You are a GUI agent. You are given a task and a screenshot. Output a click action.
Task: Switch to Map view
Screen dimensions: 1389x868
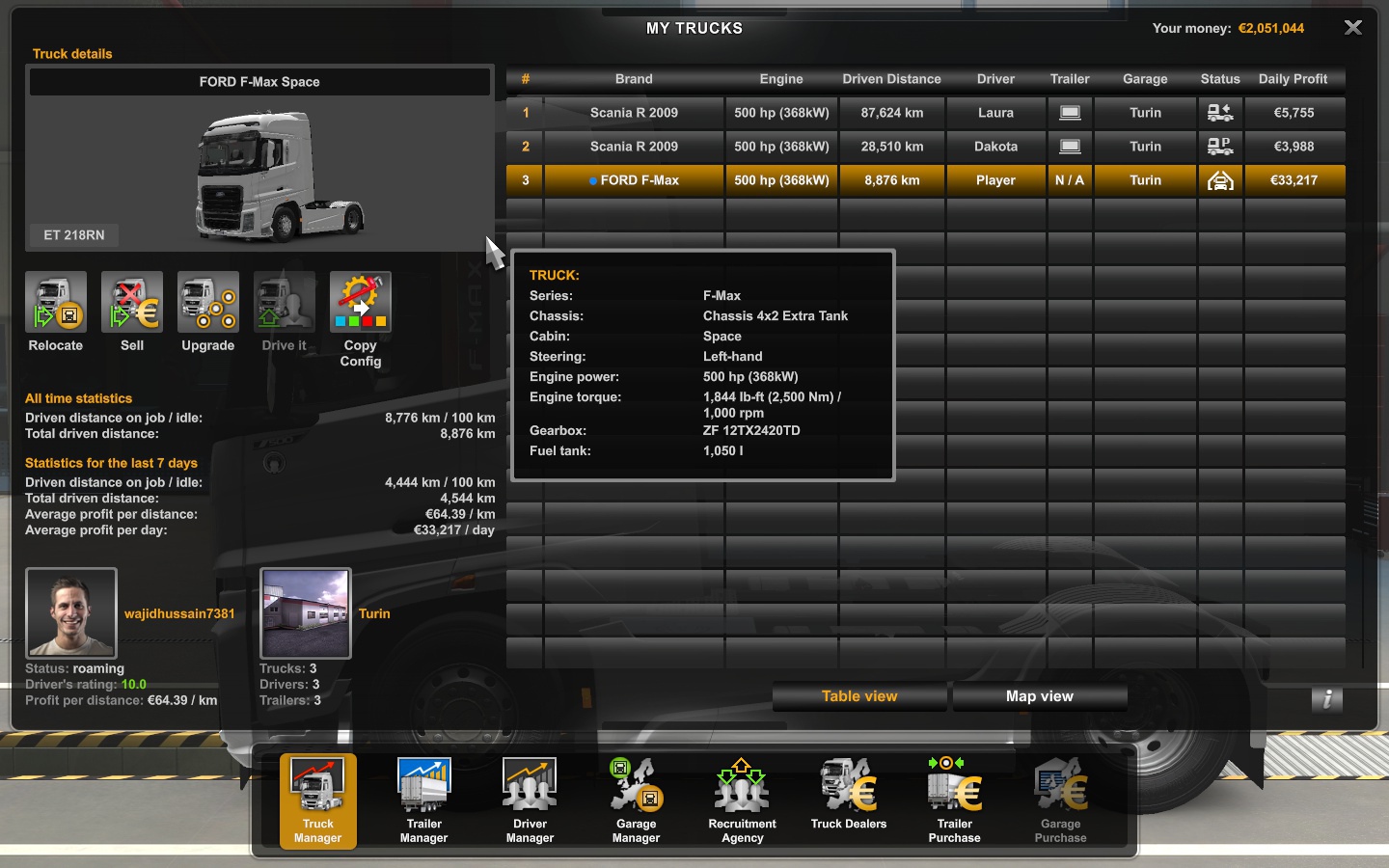1040,696
